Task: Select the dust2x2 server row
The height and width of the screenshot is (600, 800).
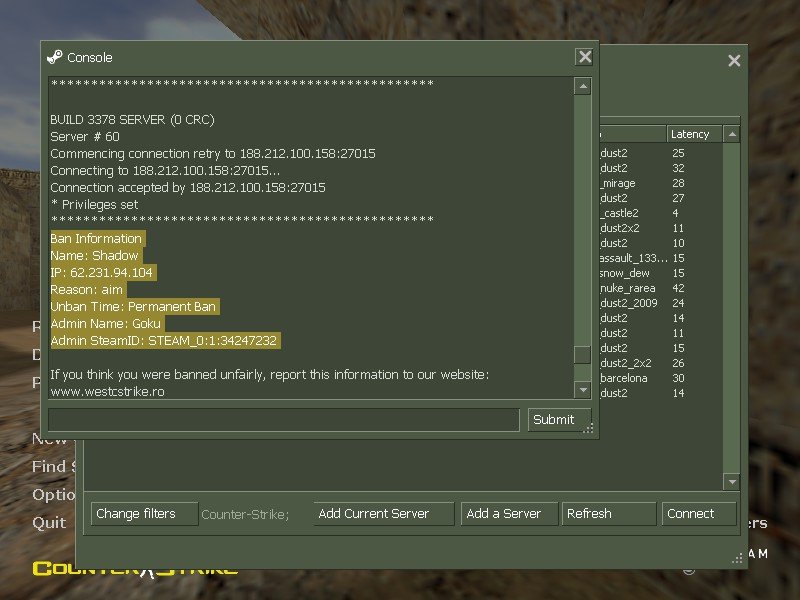Action: pos(661,228)
